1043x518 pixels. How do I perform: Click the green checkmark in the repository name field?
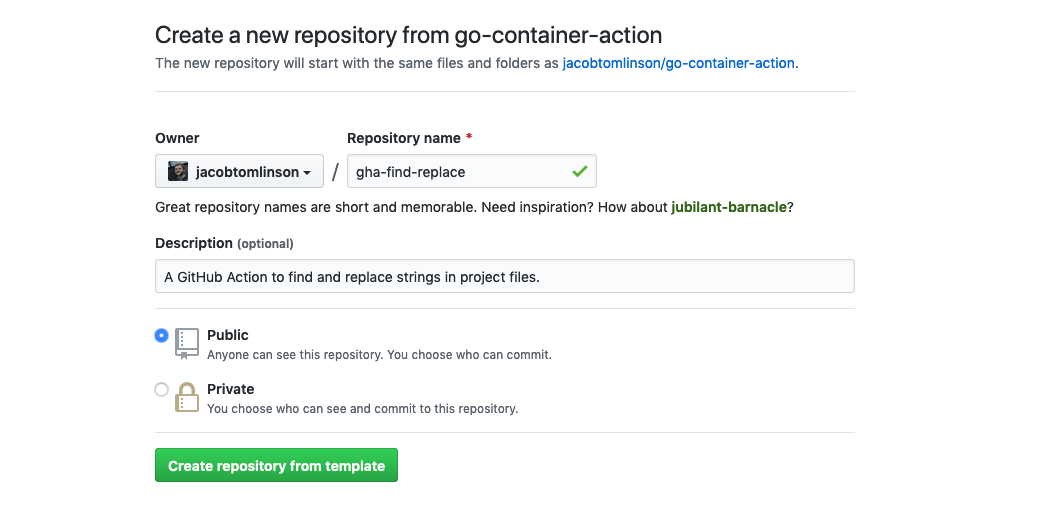579,172
